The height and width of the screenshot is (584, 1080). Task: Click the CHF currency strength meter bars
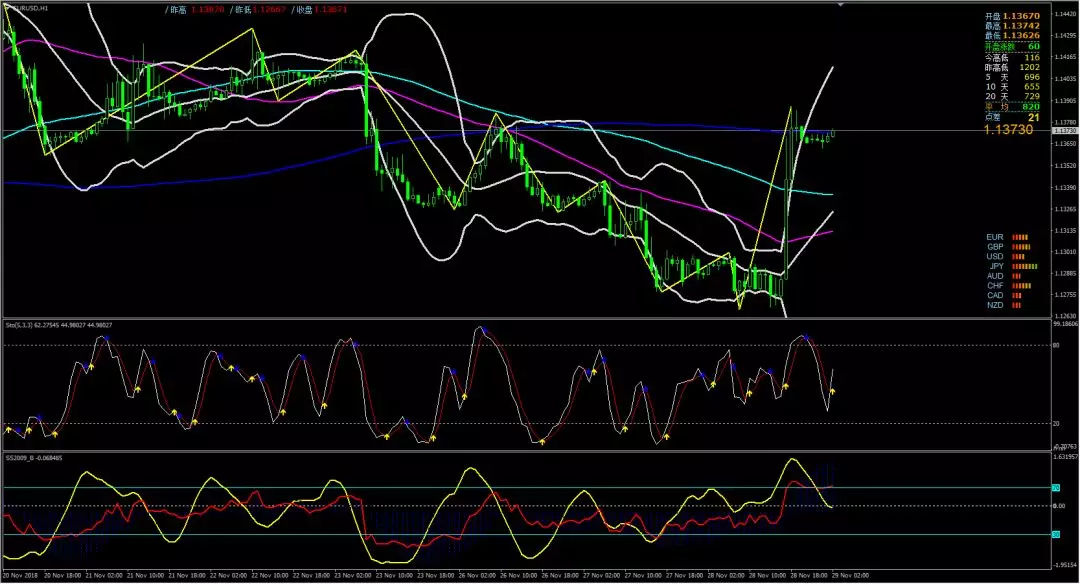tap(1022, 286)
